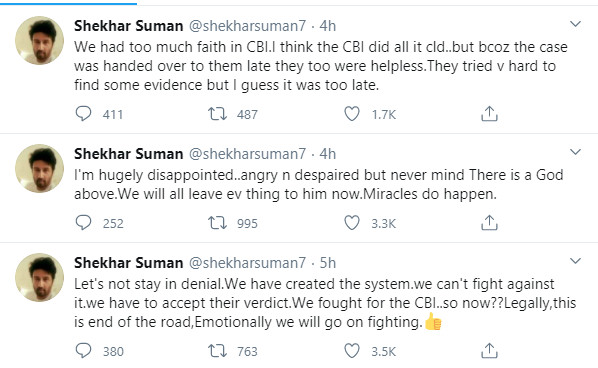The image size is (598, 368).
Task: Open options chevron on first tweet
Action: pyautogui.click(x=575, y=24)
